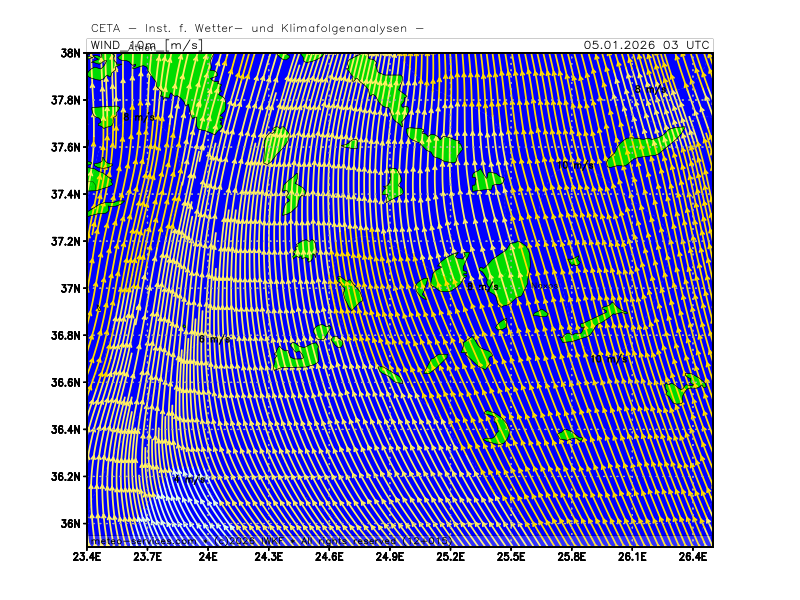This screenshot has height=600, width=800.
Task: Click the 05.01.2026 03 UTC timestamp
Action: 647,45
